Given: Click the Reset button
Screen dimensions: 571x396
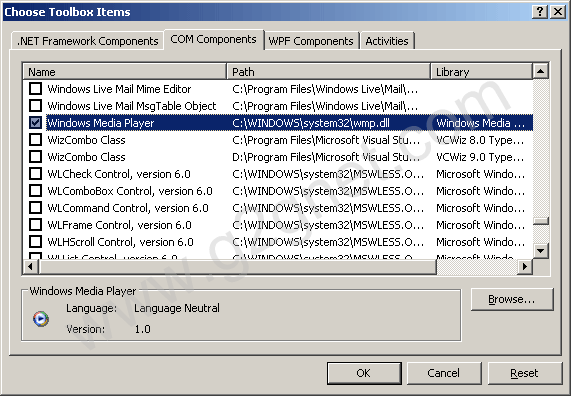Looking at the screenshot, I should 524,373.
